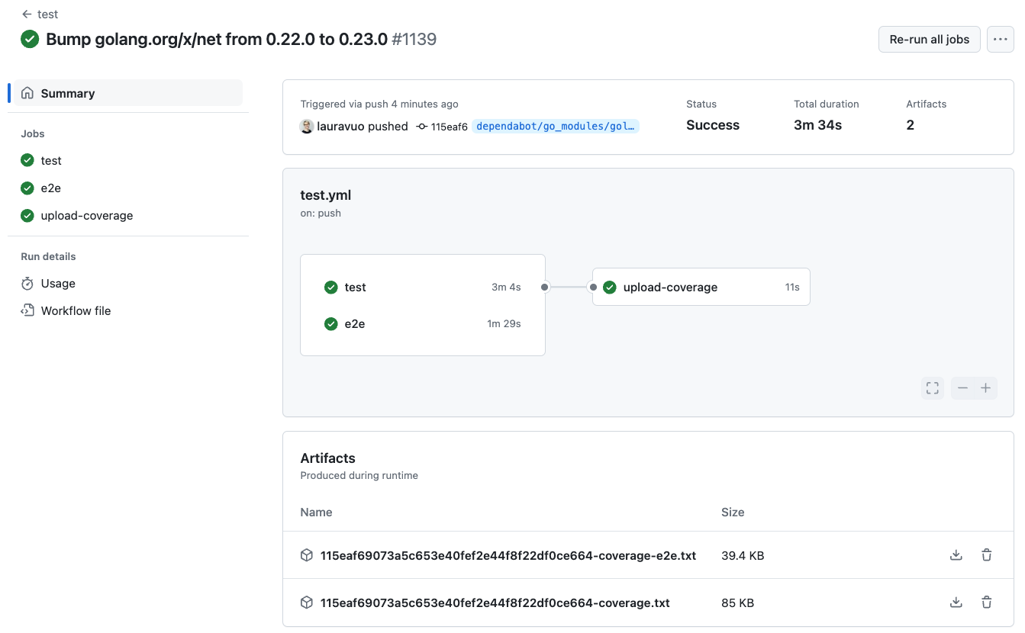
Task: Delete the coverage.txt artifact
Action: [x=986, y=602]
